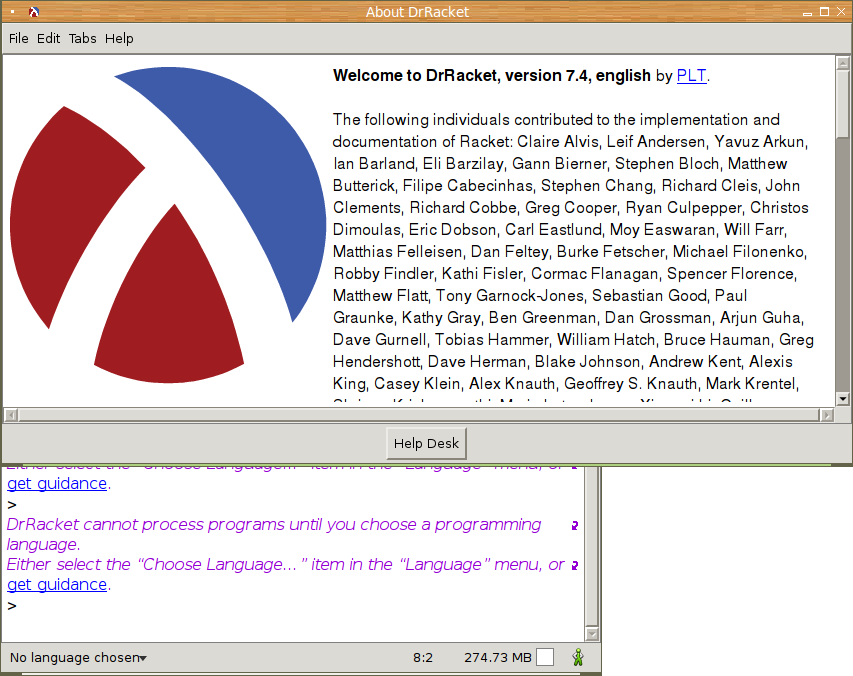Image resolution: width=853 pixels, height=676 pixels.
Task: Click the About window scroll down arrow
Action: pyautogui.click(x=843, y=399)
